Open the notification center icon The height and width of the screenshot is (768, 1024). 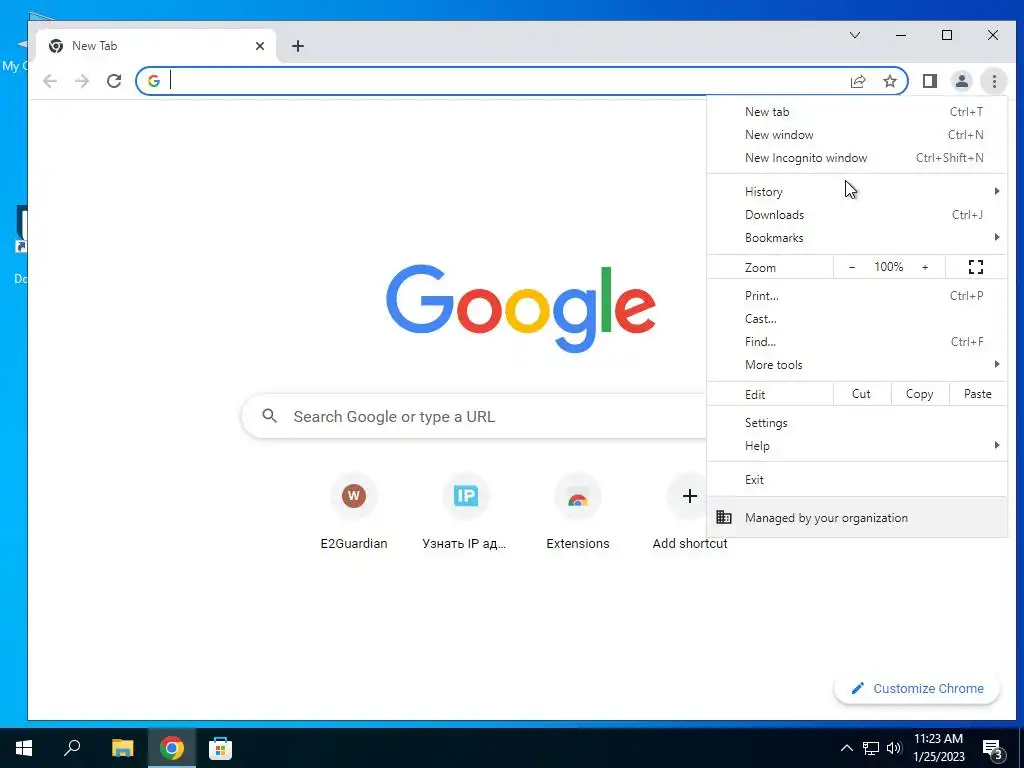(x=993, y=750)
